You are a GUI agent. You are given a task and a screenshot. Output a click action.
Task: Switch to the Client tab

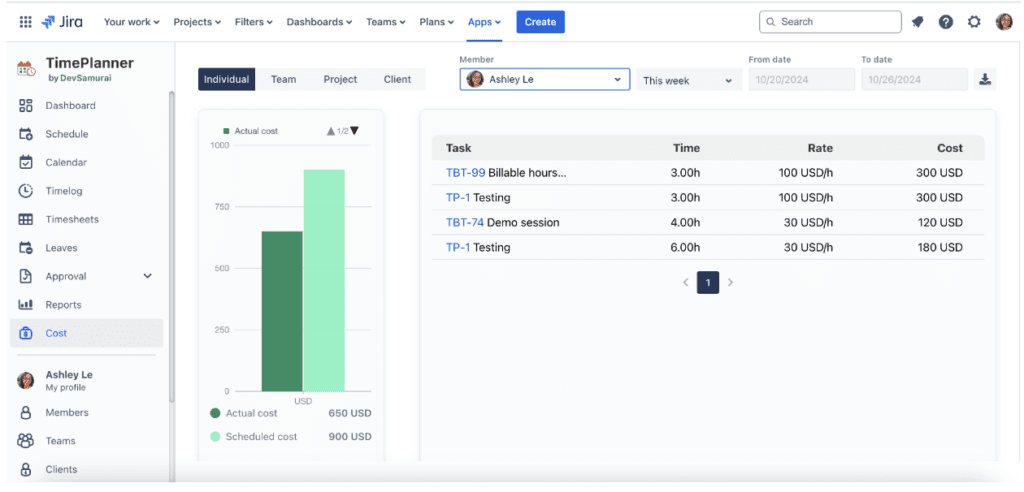398,79
